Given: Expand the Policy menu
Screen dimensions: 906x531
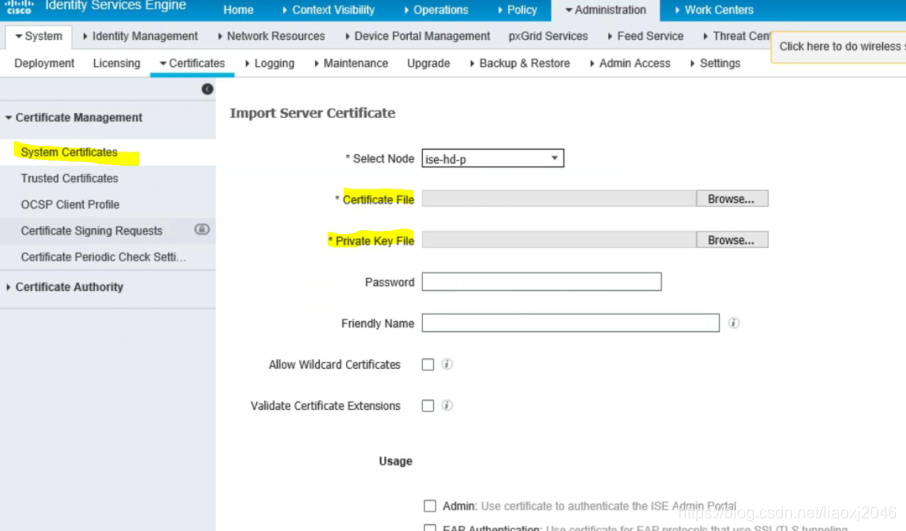Looking at the screenshot, I should [x=517, y=10].
